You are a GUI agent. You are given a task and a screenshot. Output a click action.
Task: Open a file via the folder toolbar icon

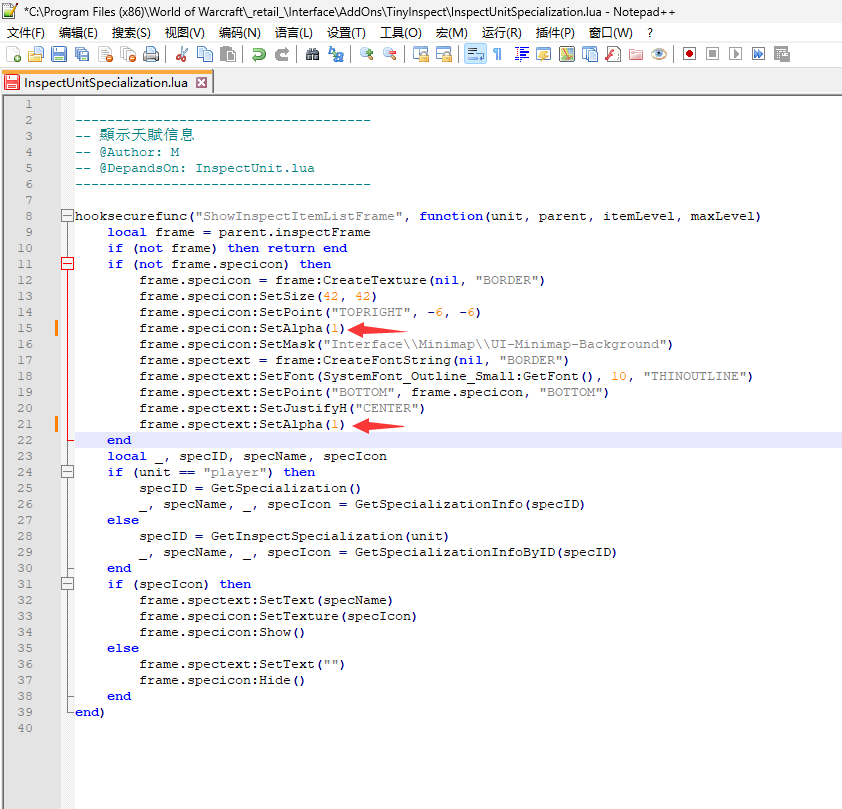tap(34, 54)
